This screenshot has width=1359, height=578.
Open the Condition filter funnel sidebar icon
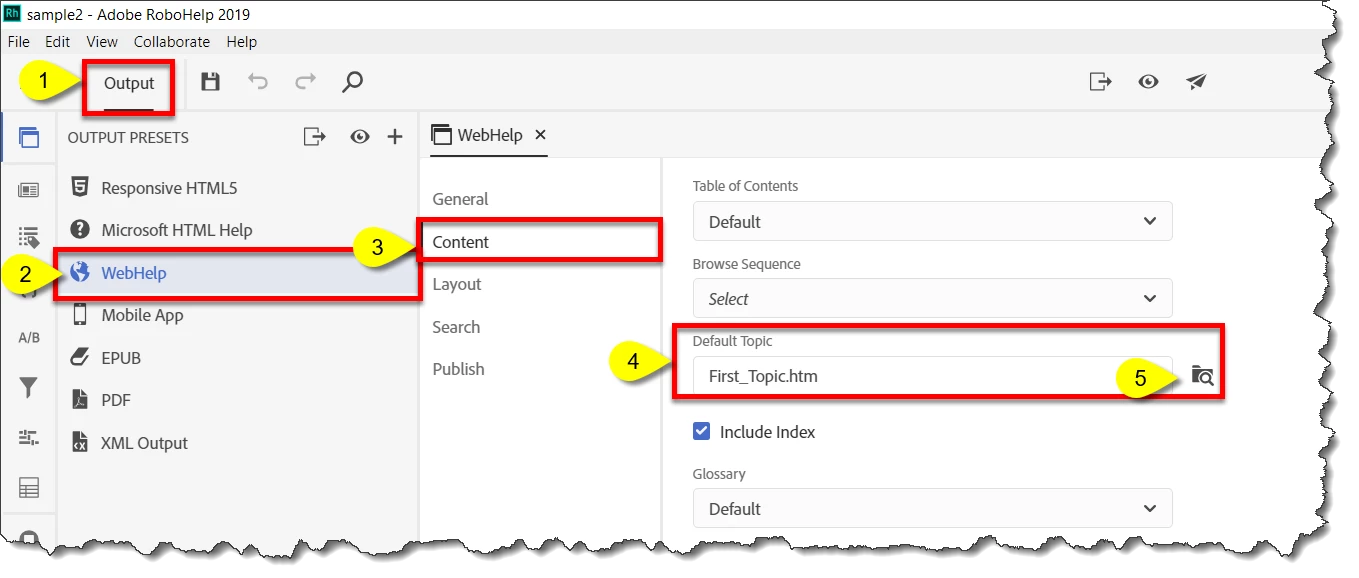click(29, 388)
